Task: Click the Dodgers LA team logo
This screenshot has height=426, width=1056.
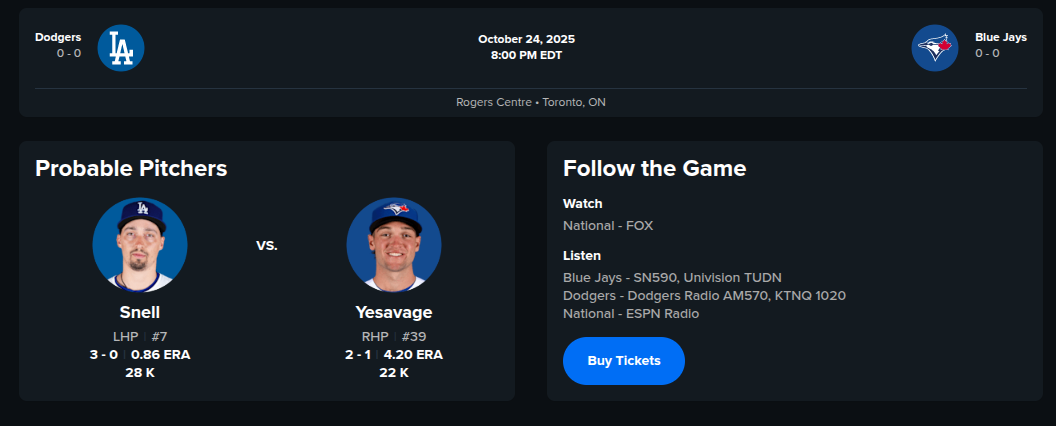Action: [x=121, y=48]
